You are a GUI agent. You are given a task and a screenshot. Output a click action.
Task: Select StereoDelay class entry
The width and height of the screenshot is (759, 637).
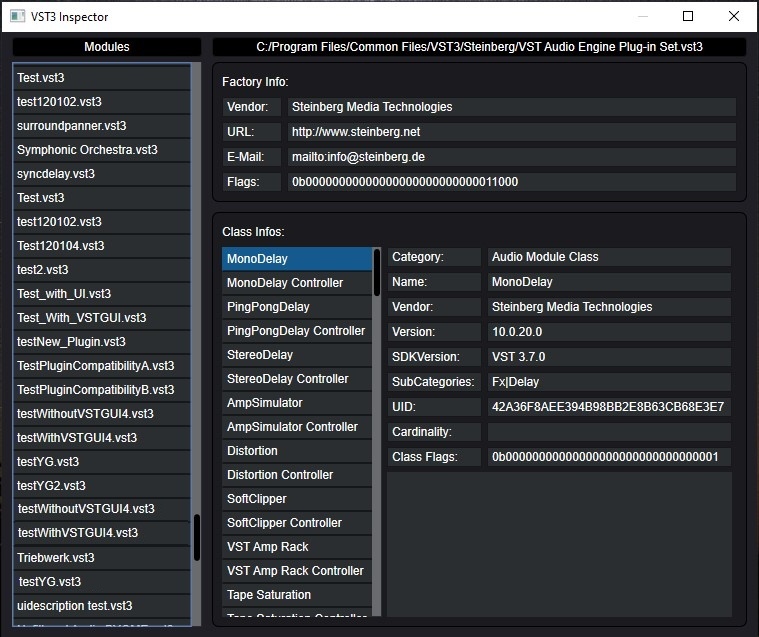297,355
